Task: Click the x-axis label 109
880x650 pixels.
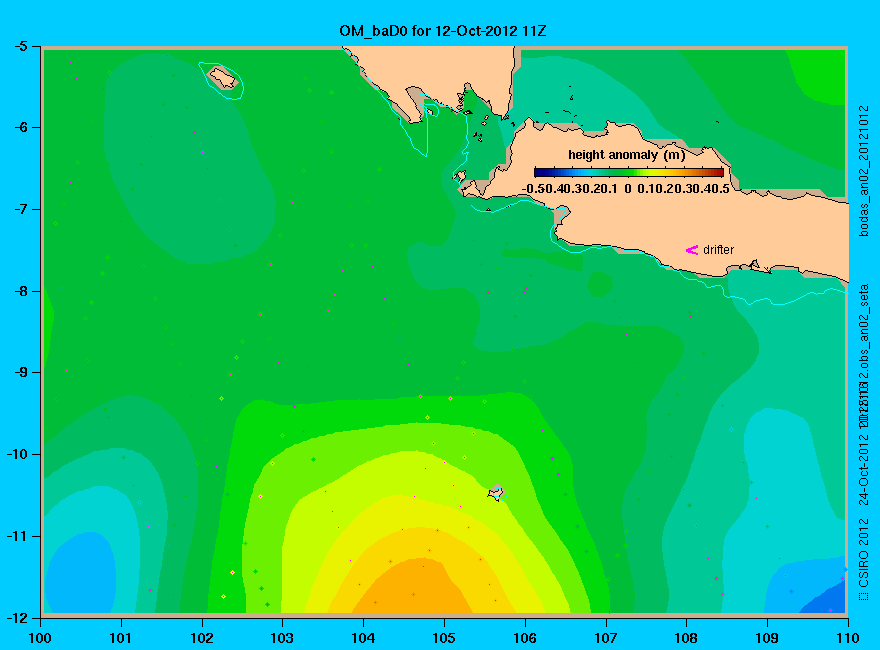Action: coord(767,638)
